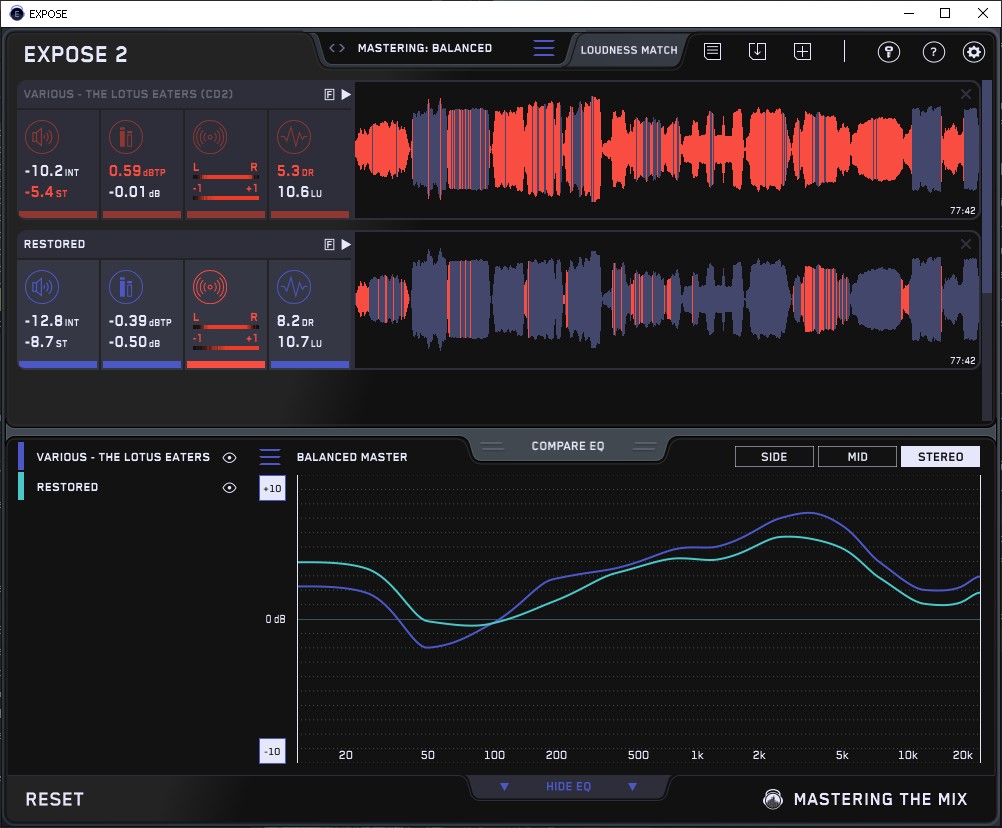The width and height of the screenshot is (1002, 828).
Task: Click the add track plus icon
Action: [x=803, y=51]
